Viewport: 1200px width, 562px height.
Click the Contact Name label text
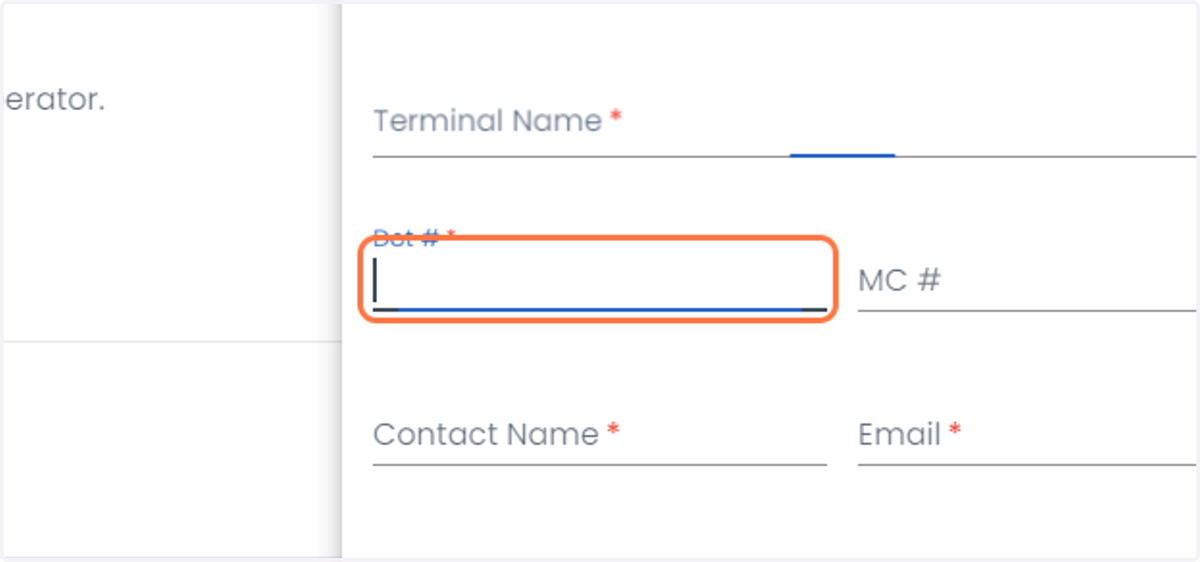pos(486,435)
